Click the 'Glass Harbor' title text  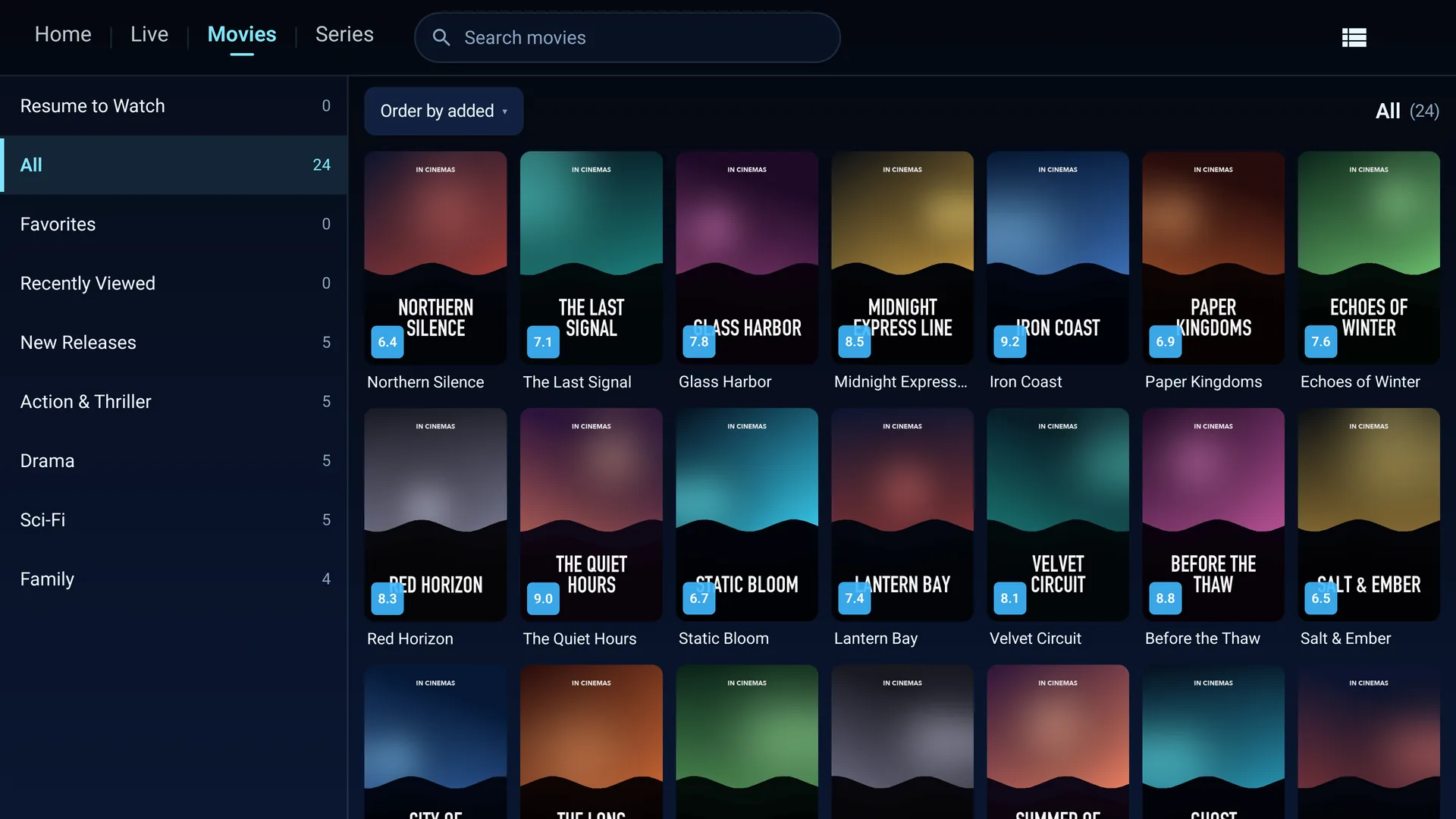pos(725,382)
